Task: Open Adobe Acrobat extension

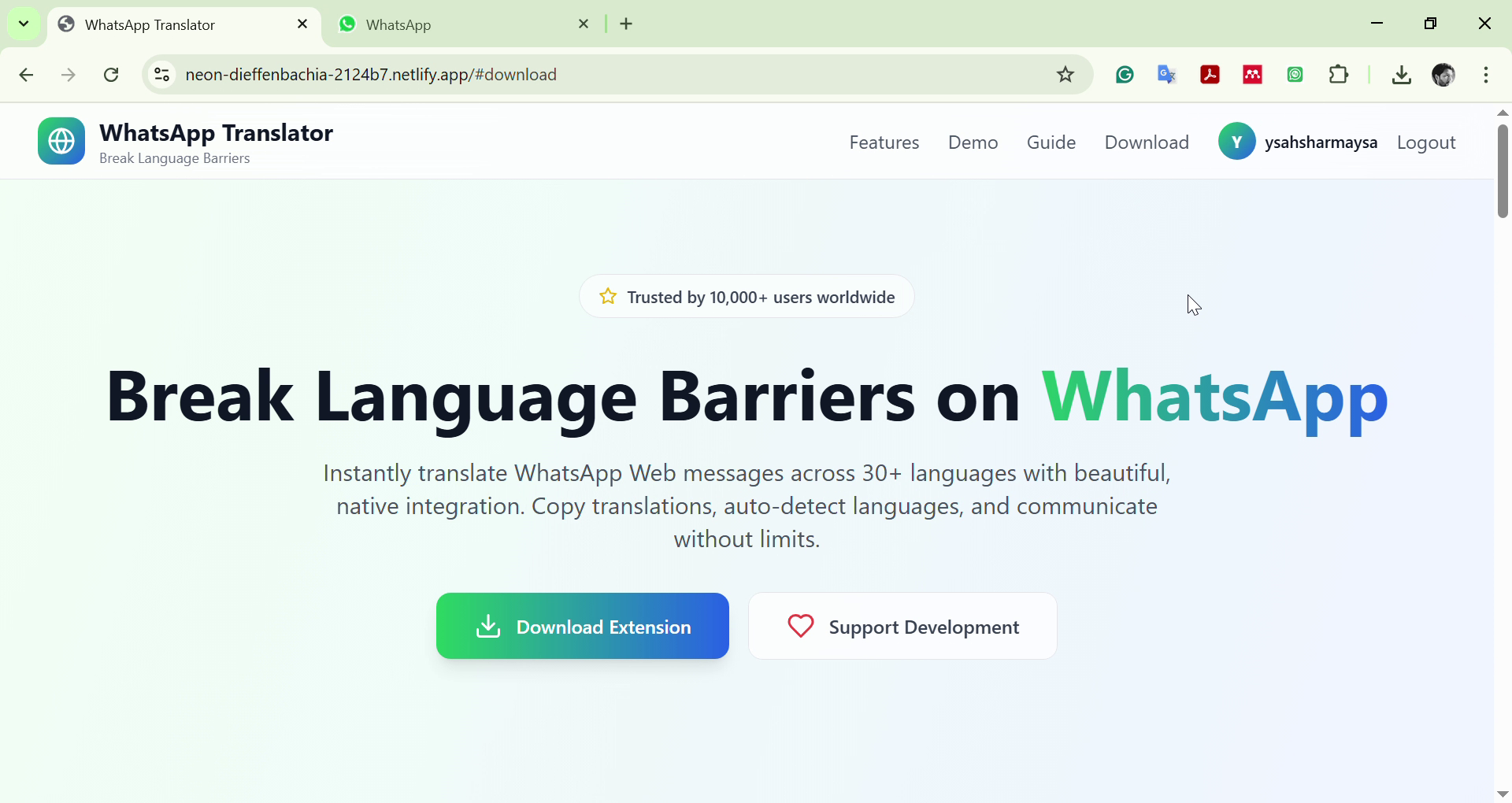Action: point(1210,75)
